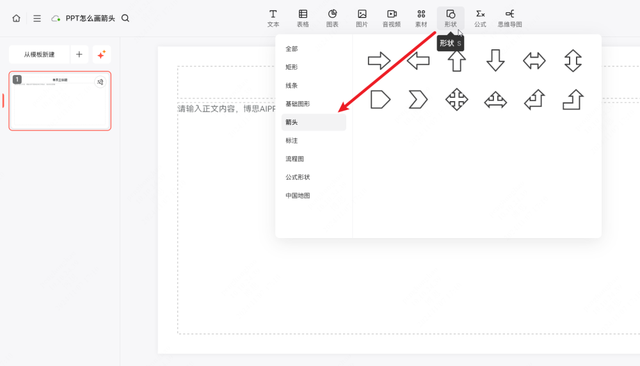640x366 pixels.
Task: Open the 文本 text tool
Action: [273, 18]
